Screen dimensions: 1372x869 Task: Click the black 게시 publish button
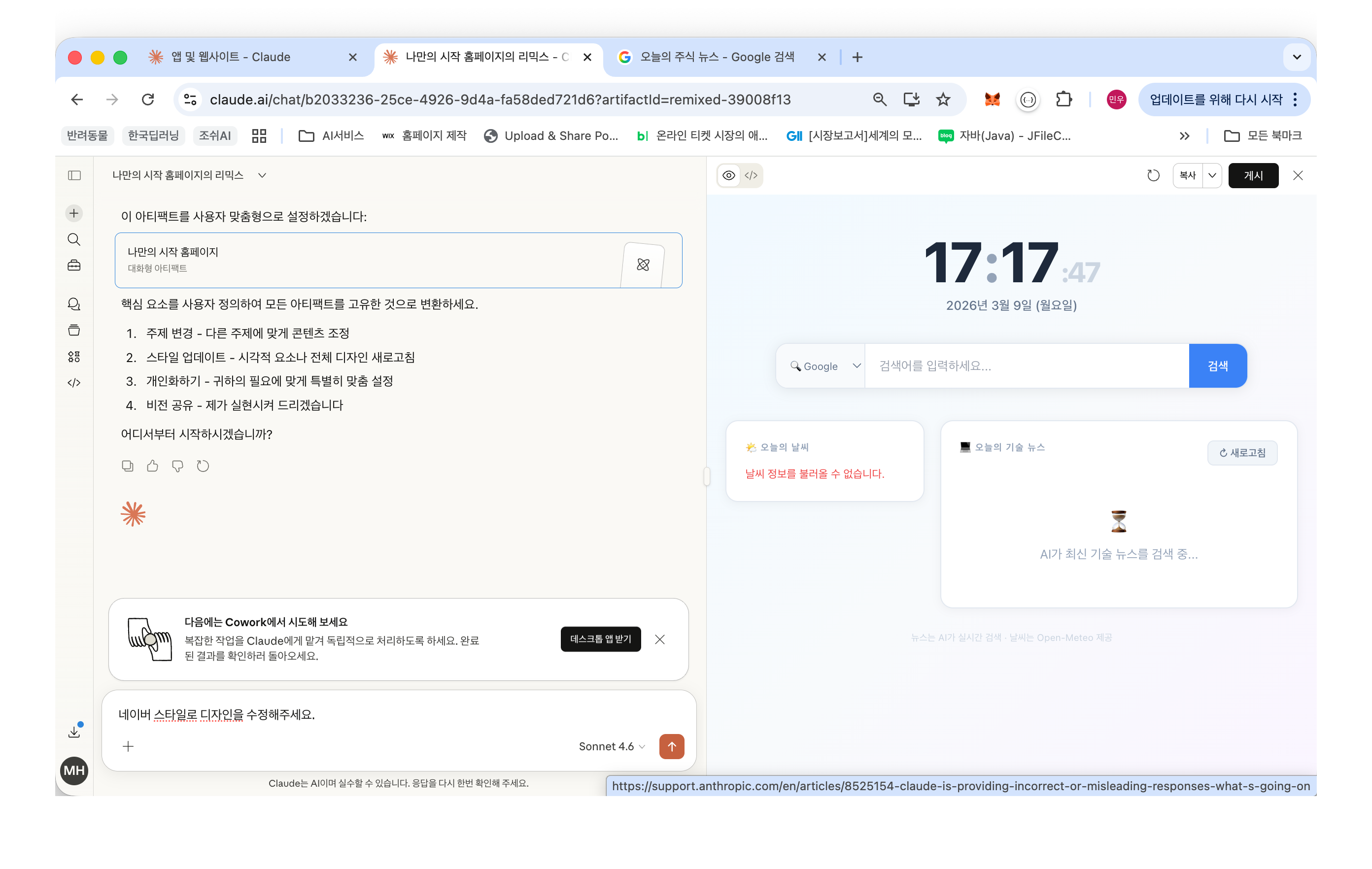(1253, 175)
